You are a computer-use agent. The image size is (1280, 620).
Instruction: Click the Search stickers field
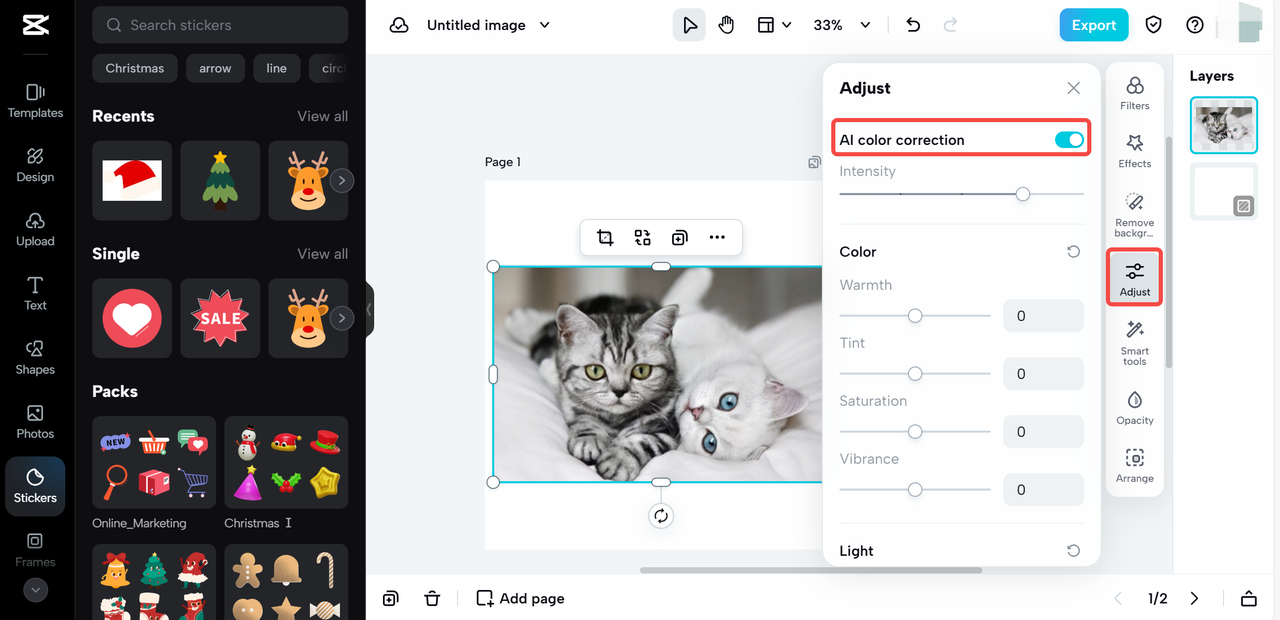pos(220,25)
